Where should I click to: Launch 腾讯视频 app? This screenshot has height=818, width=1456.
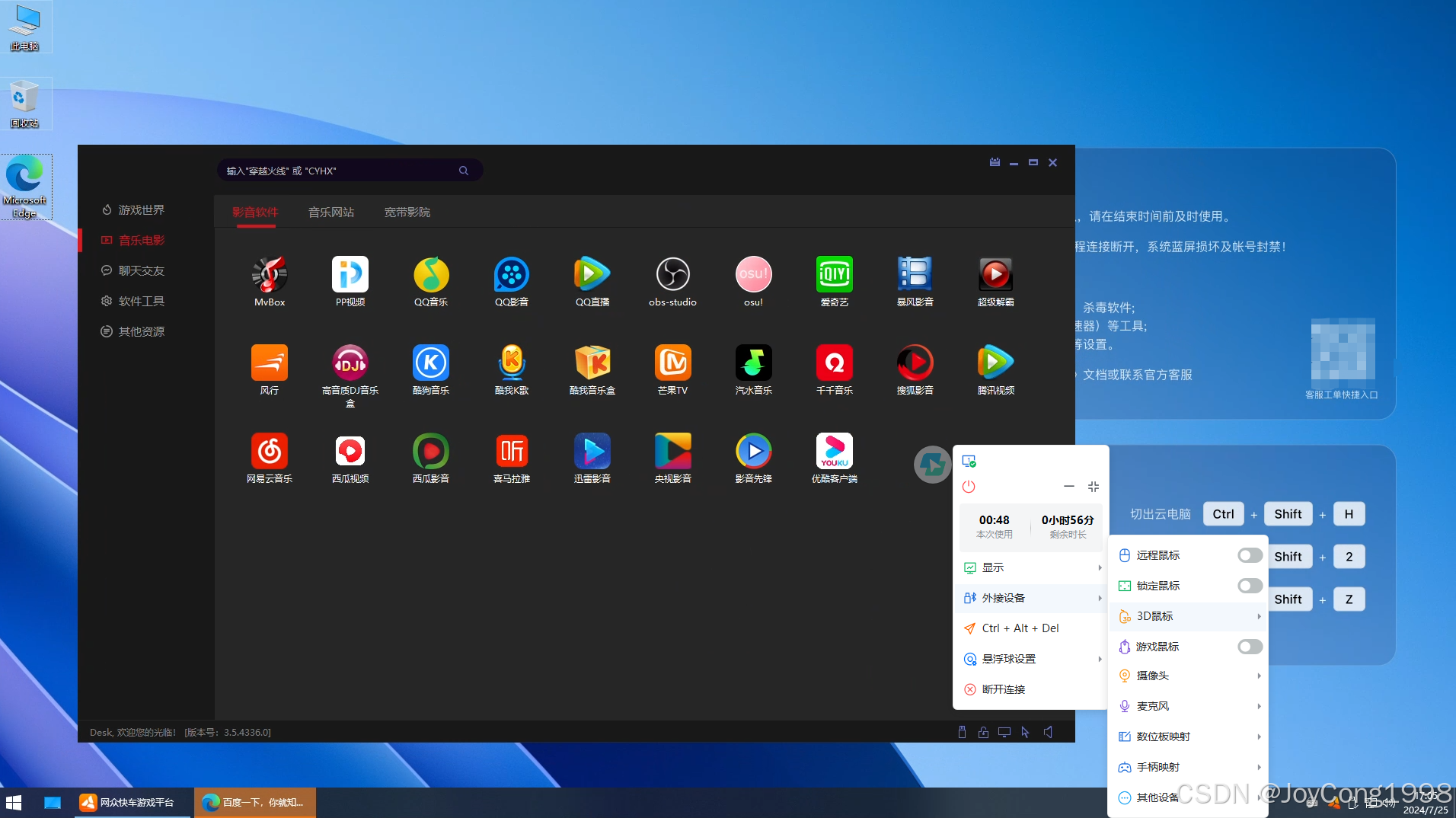pos(996,369)
